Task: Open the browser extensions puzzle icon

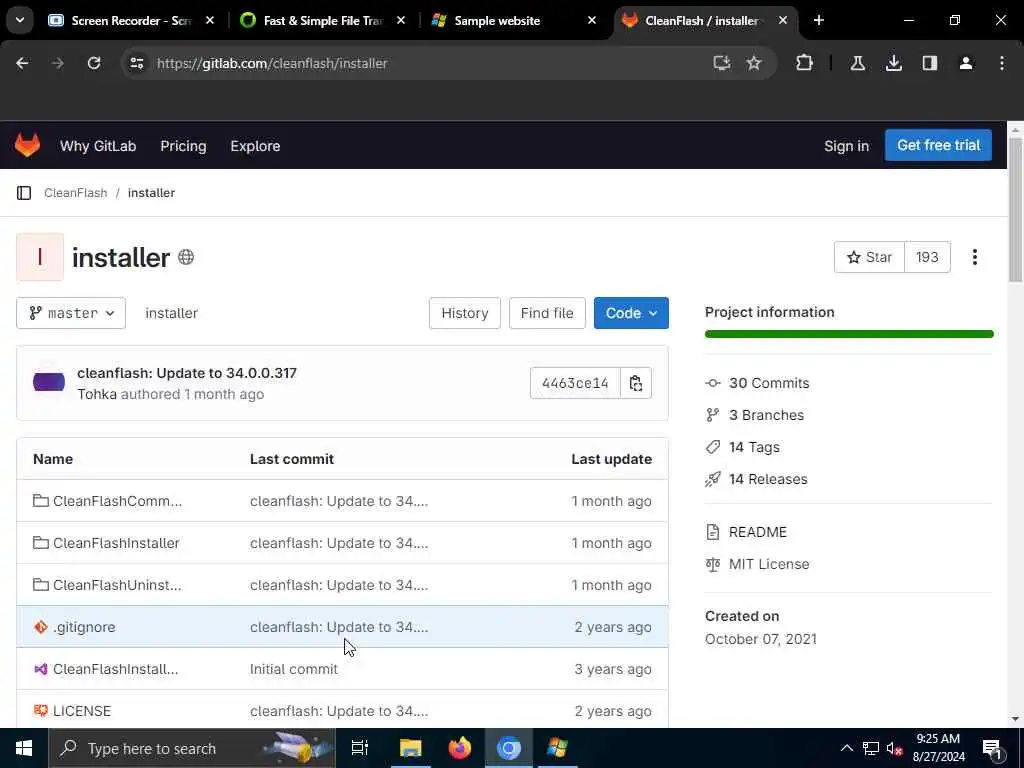Action: (805, 63)
